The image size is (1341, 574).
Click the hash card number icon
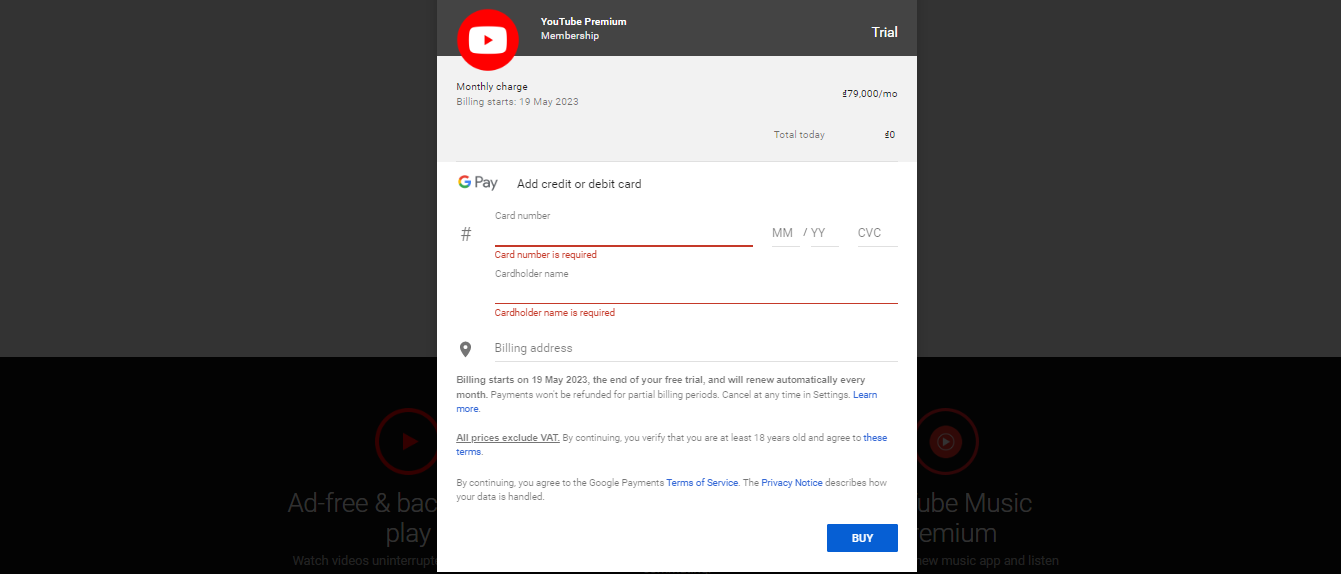(466, 234)
